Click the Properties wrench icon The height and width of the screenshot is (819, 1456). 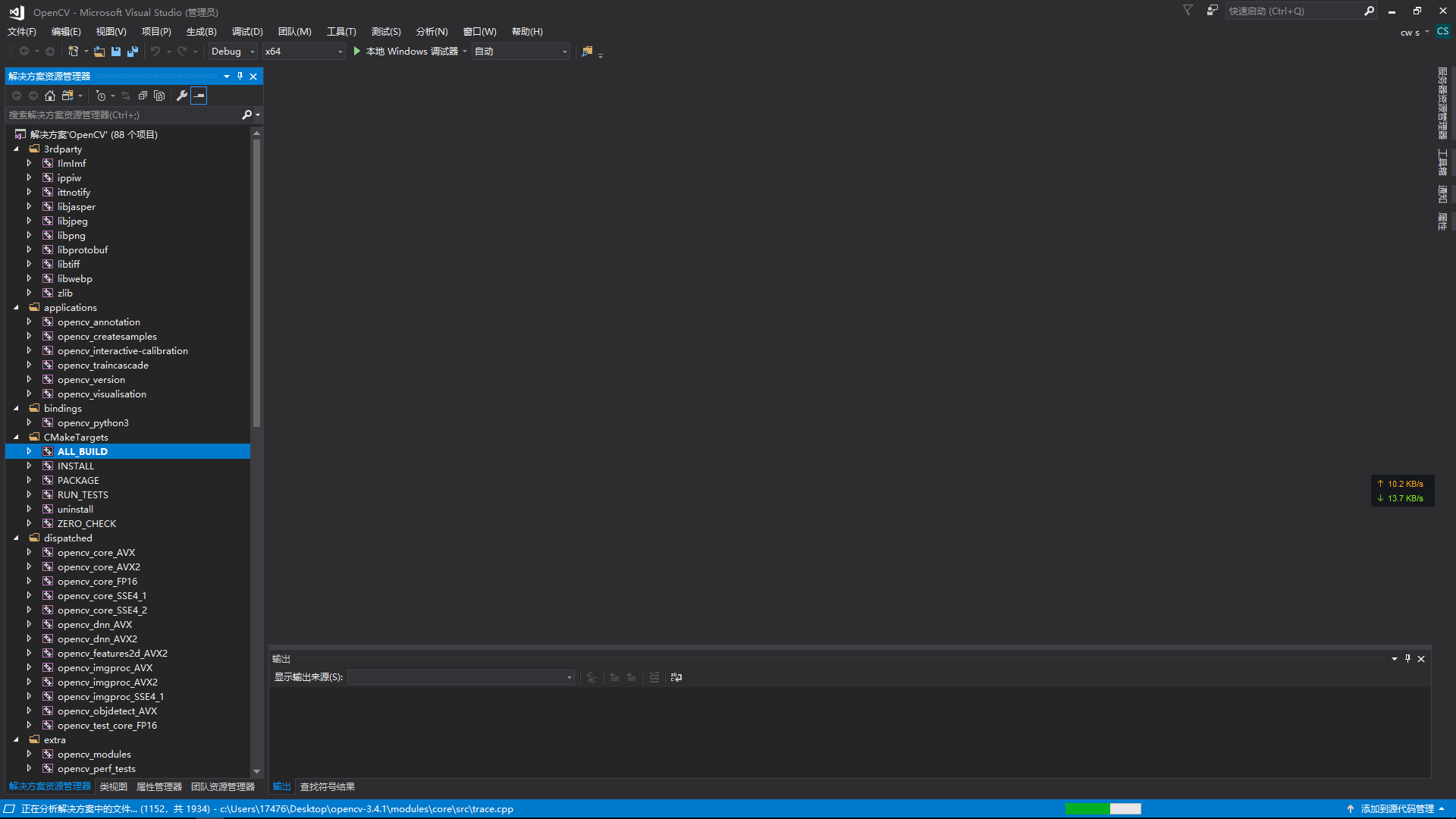tap(182, 96)
